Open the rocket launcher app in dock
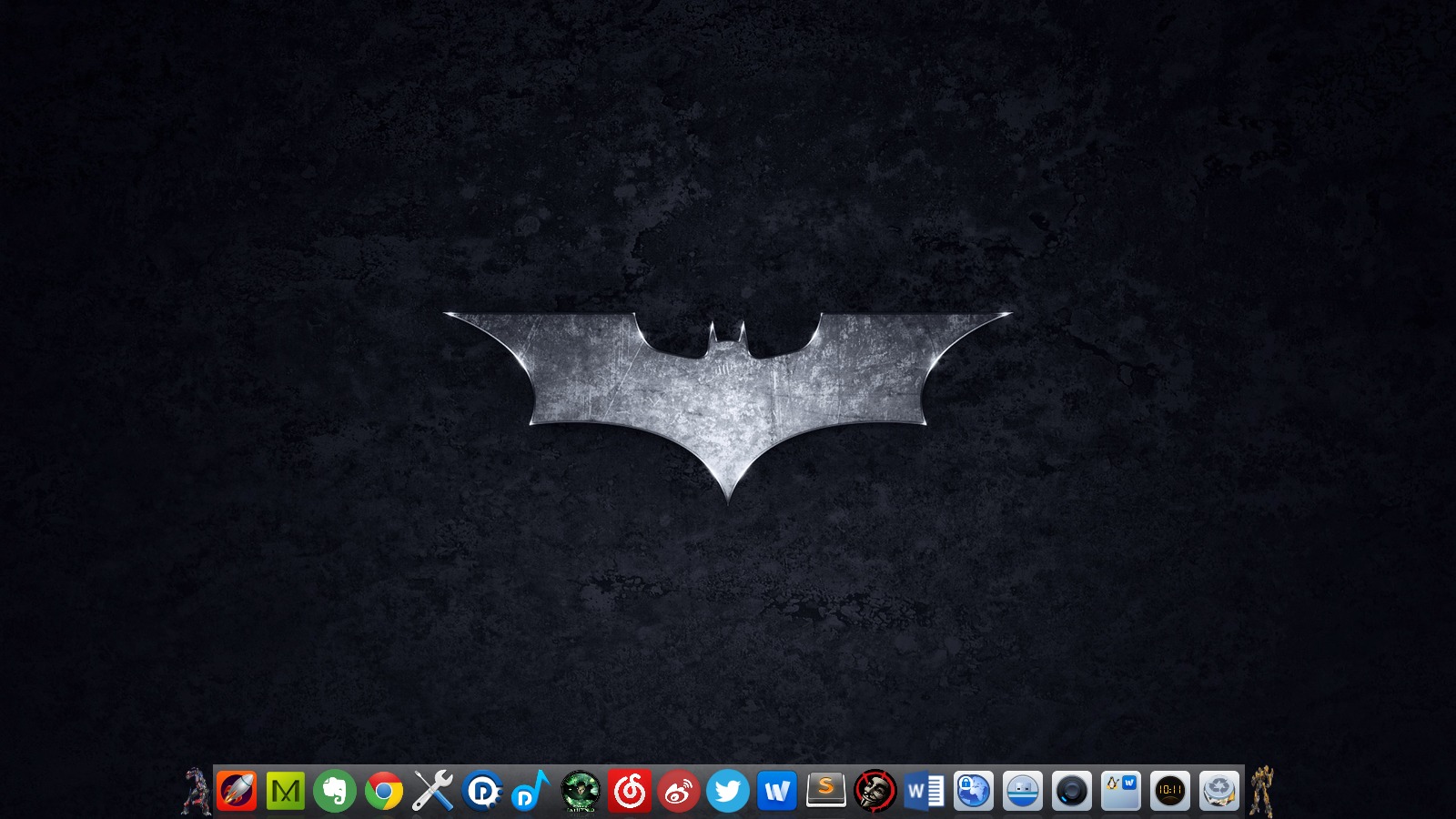1456x819 pixels. coord(237,791)
